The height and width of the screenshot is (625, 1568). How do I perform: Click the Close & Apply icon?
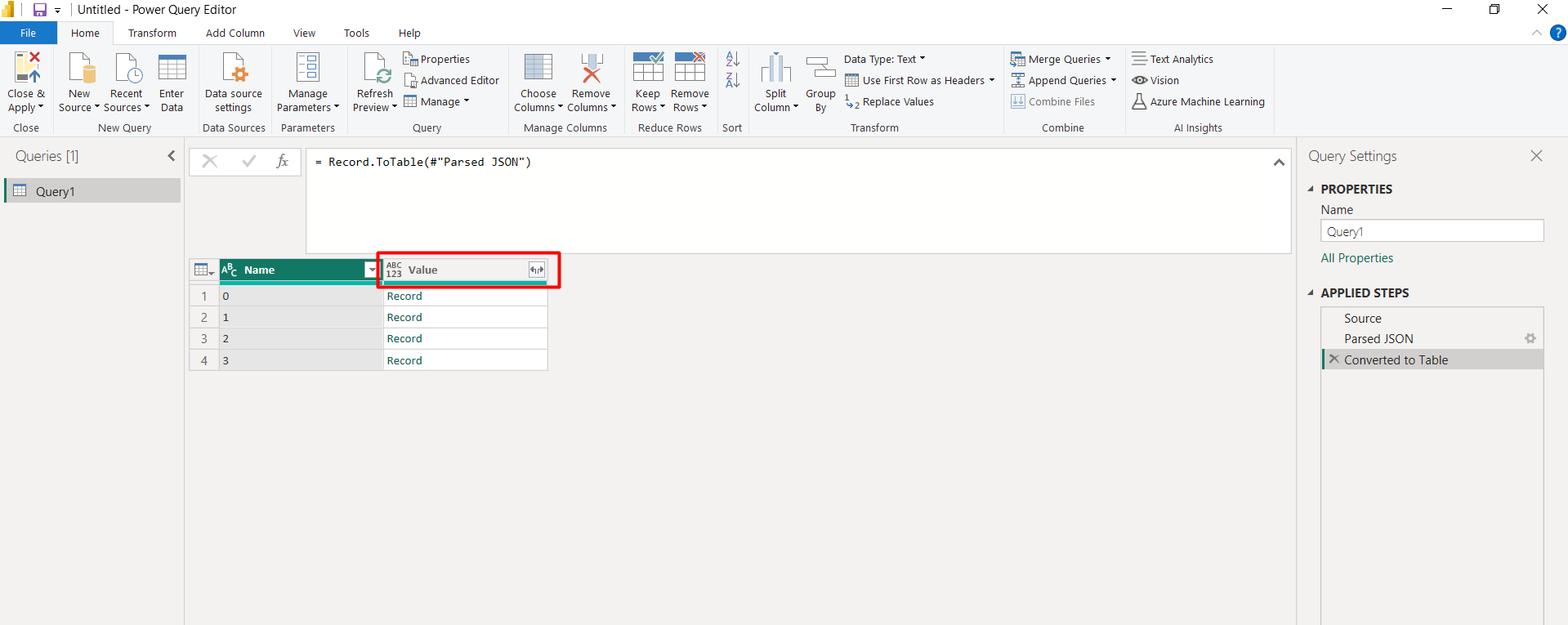point(26,69)
